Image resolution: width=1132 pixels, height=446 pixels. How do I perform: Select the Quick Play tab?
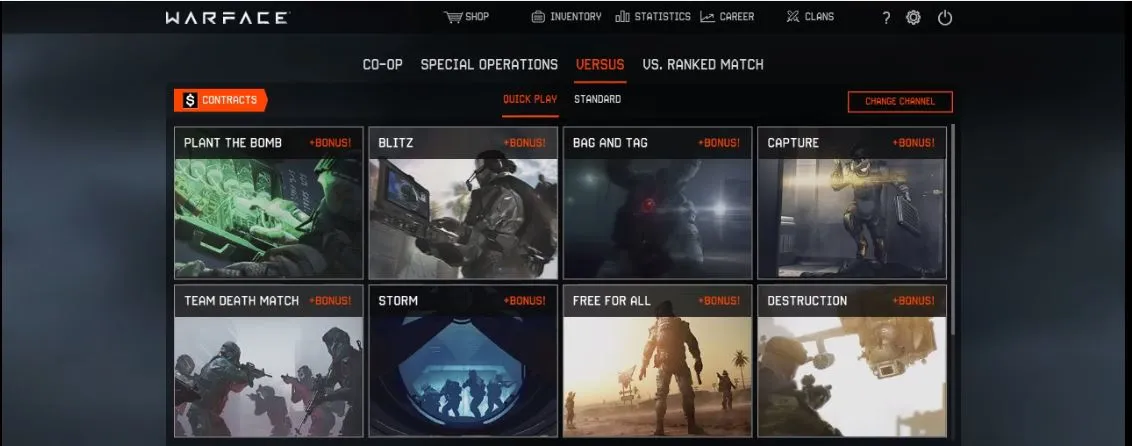[530, 100]
